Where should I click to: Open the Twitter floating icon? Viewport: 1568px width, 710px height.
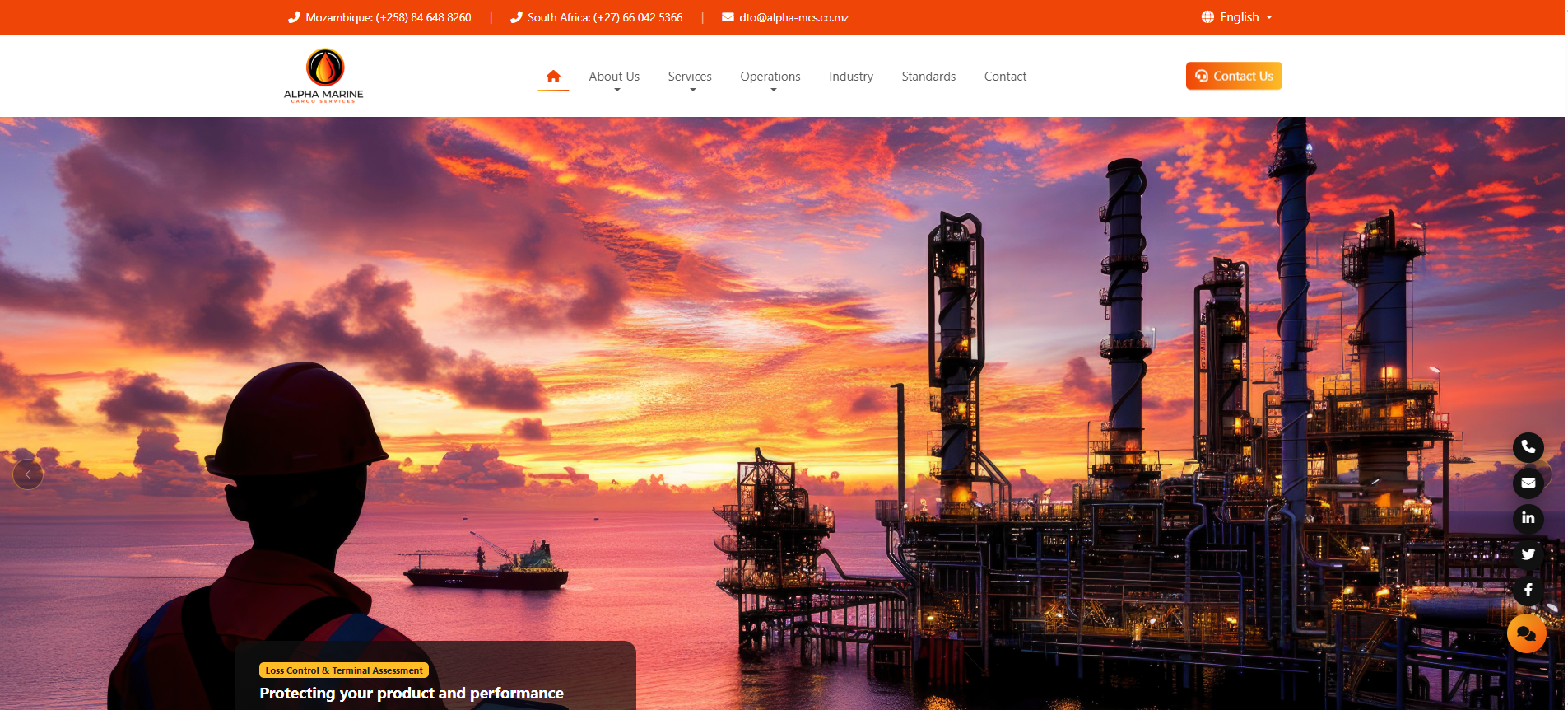coord(1528,554)
